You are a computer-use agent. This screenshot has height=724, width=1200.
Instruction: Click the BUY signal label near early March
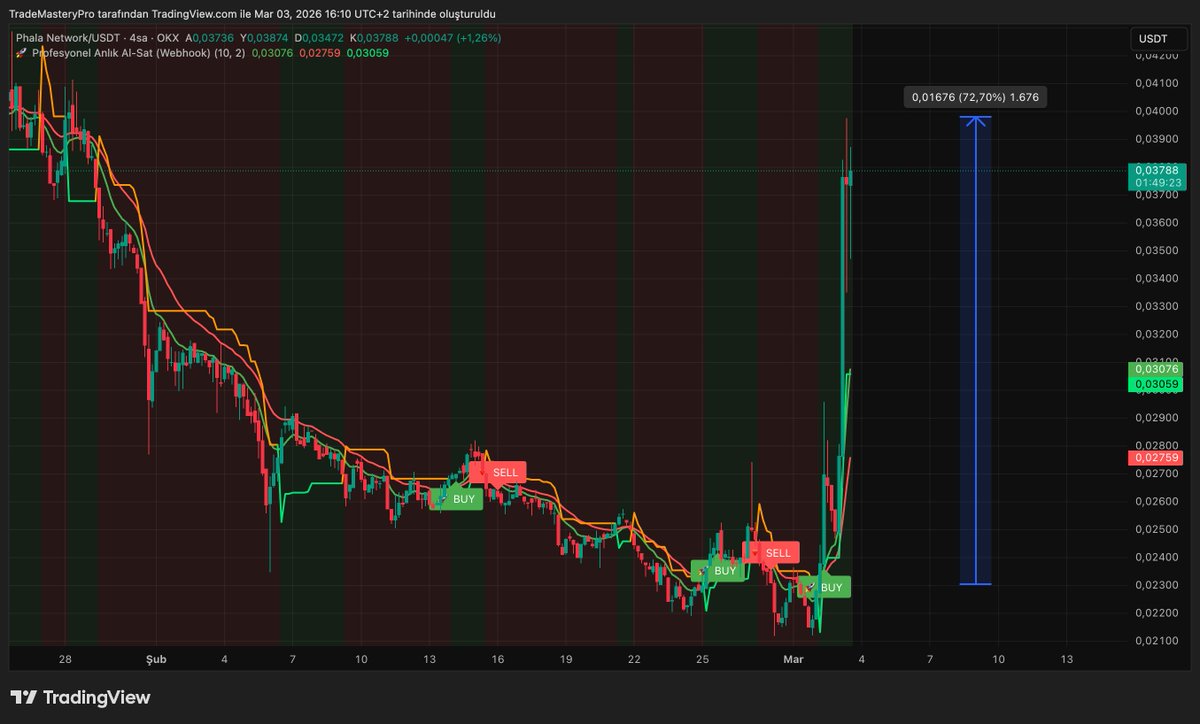825,587
